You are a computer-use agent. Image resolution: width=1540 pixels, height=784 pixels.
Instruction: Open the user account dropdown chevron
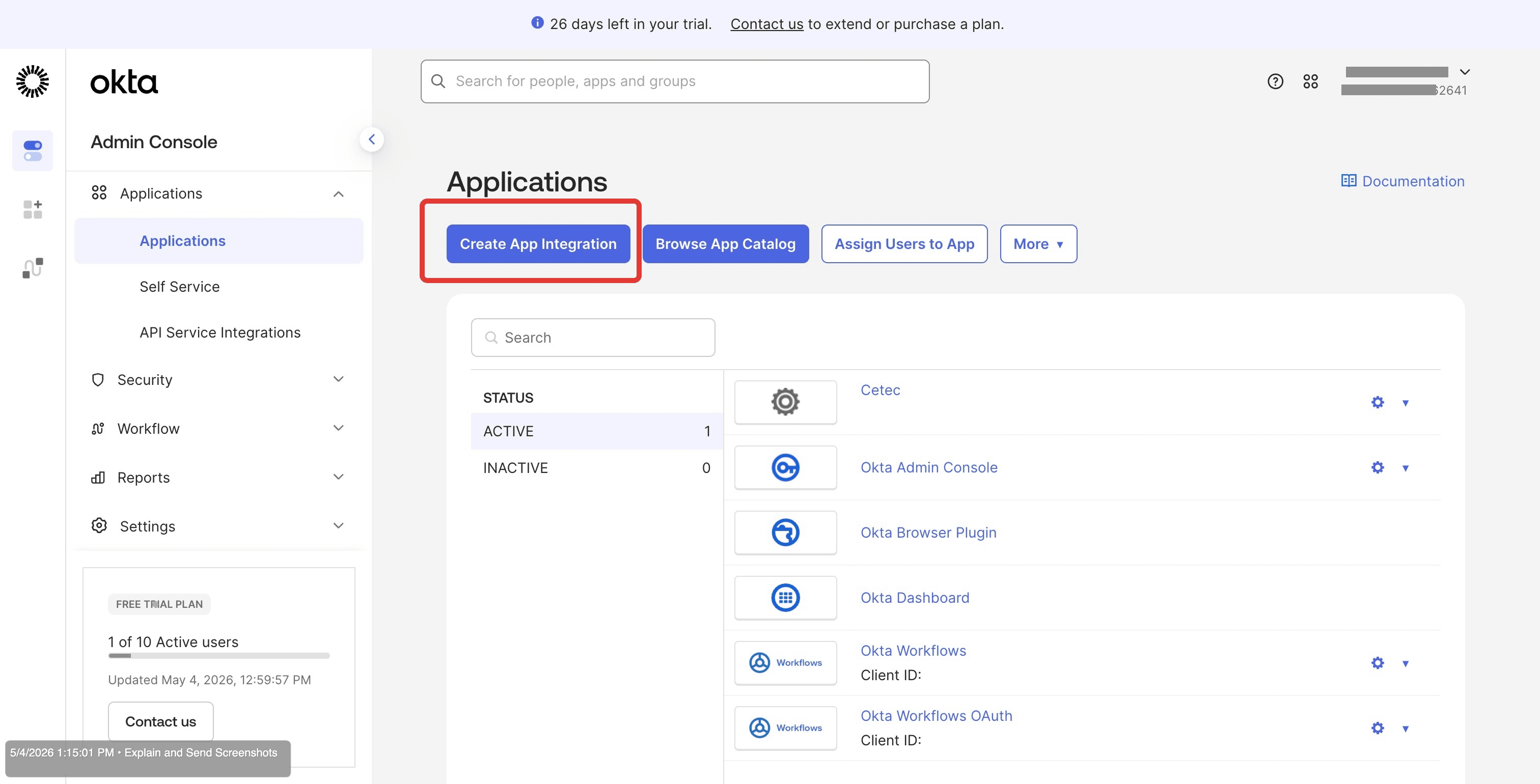(1465, 72)
